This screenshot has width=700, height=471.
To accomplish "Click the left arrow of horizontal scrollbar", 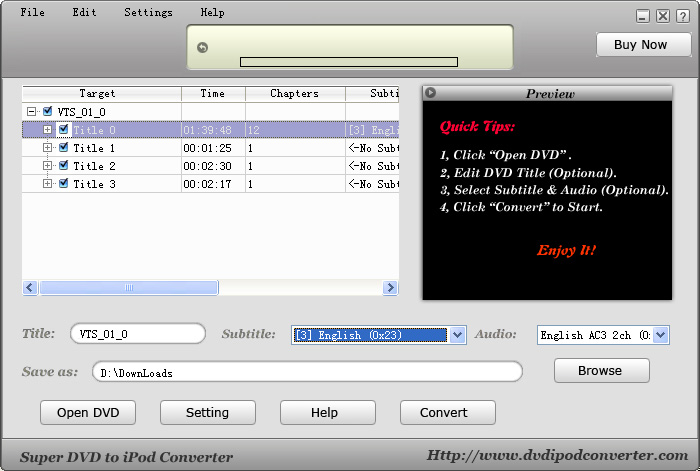I will click(x=30, y=288).
